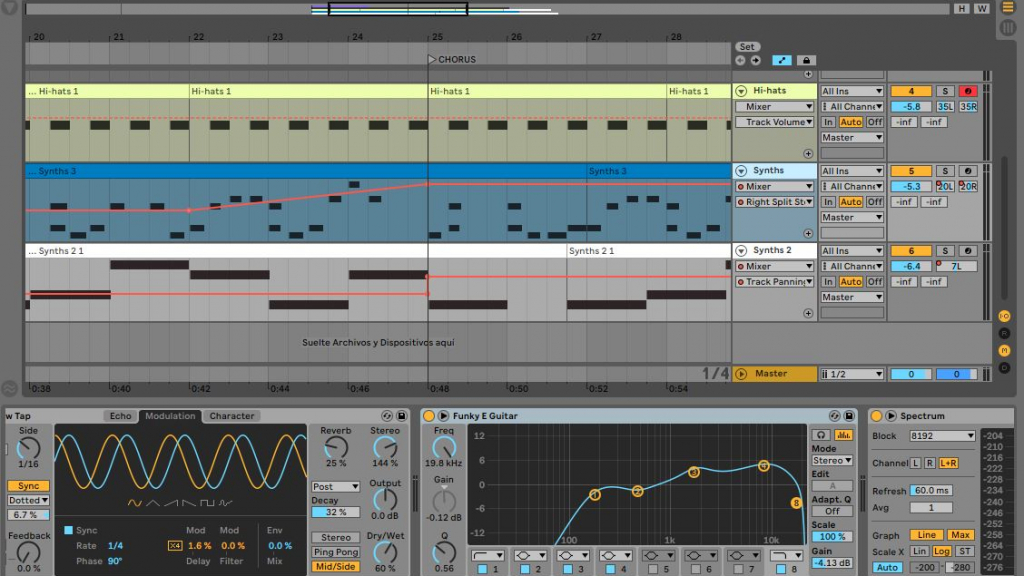Toggle EQ band 1 activator
The width and height of the screenshot is (1024, 576).
tap(482, 569)
